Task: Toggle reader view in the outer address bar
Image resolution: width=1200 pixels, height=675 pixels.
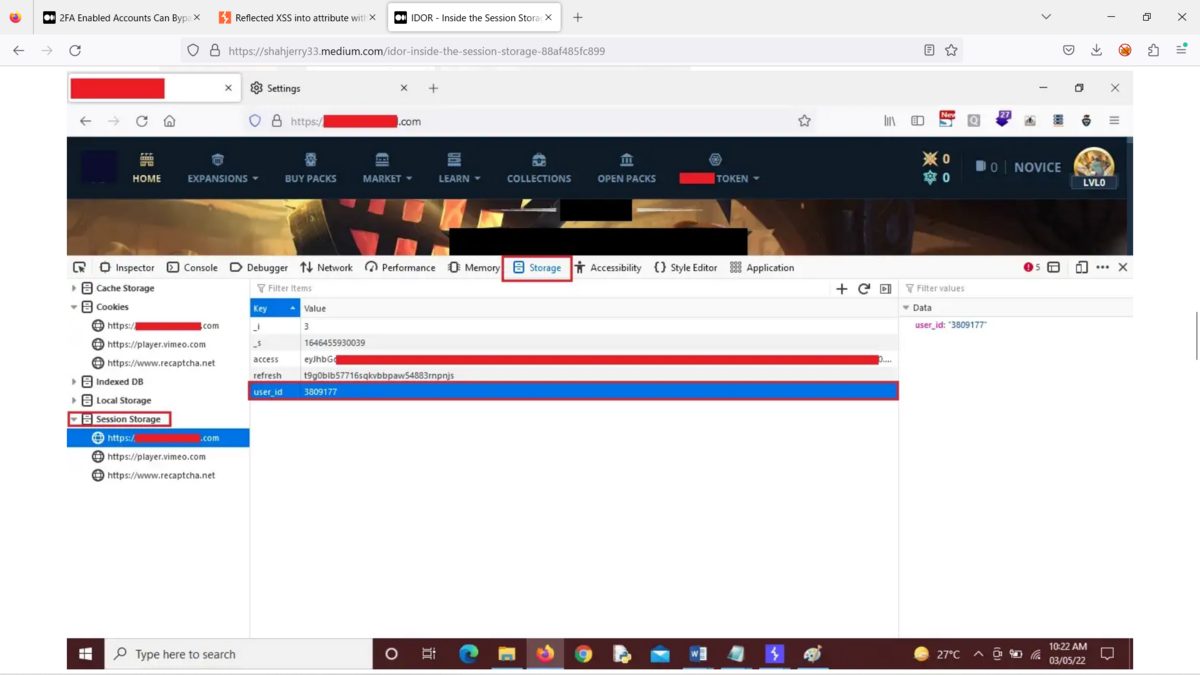Action: [929, 50]
